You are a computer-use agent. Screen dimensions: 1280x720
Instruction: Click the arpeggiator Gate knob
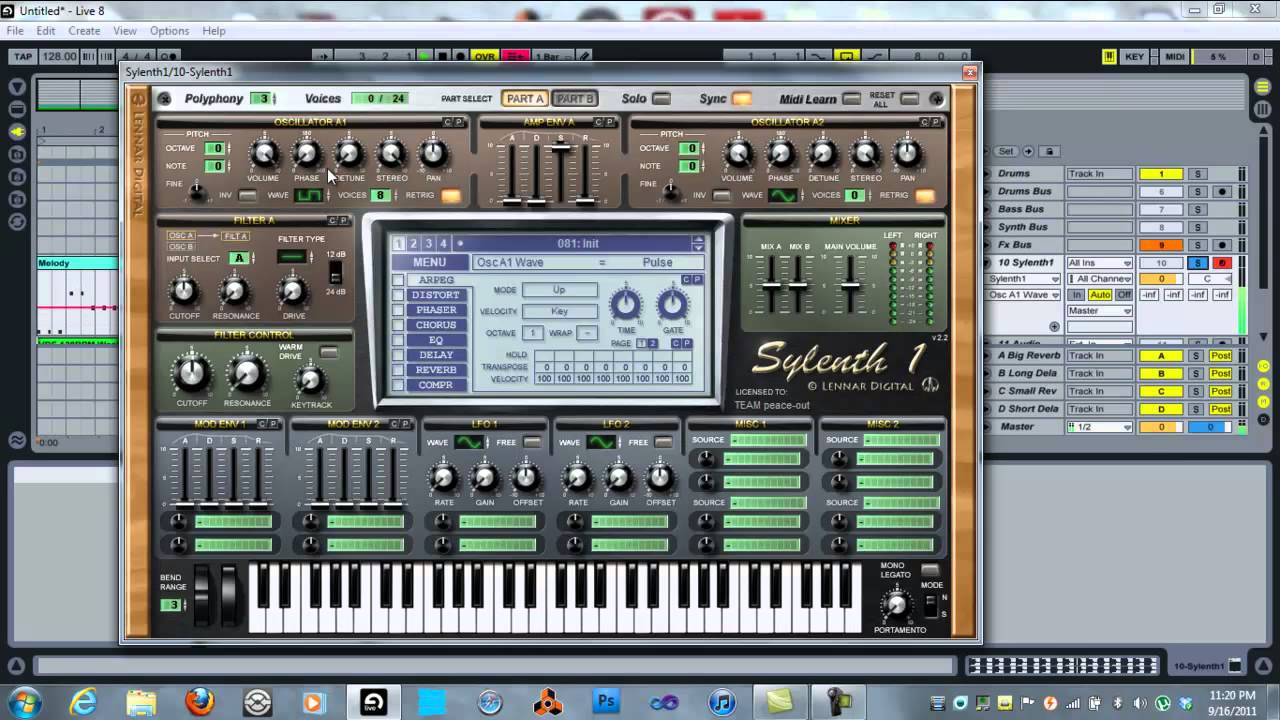[673, 304]
